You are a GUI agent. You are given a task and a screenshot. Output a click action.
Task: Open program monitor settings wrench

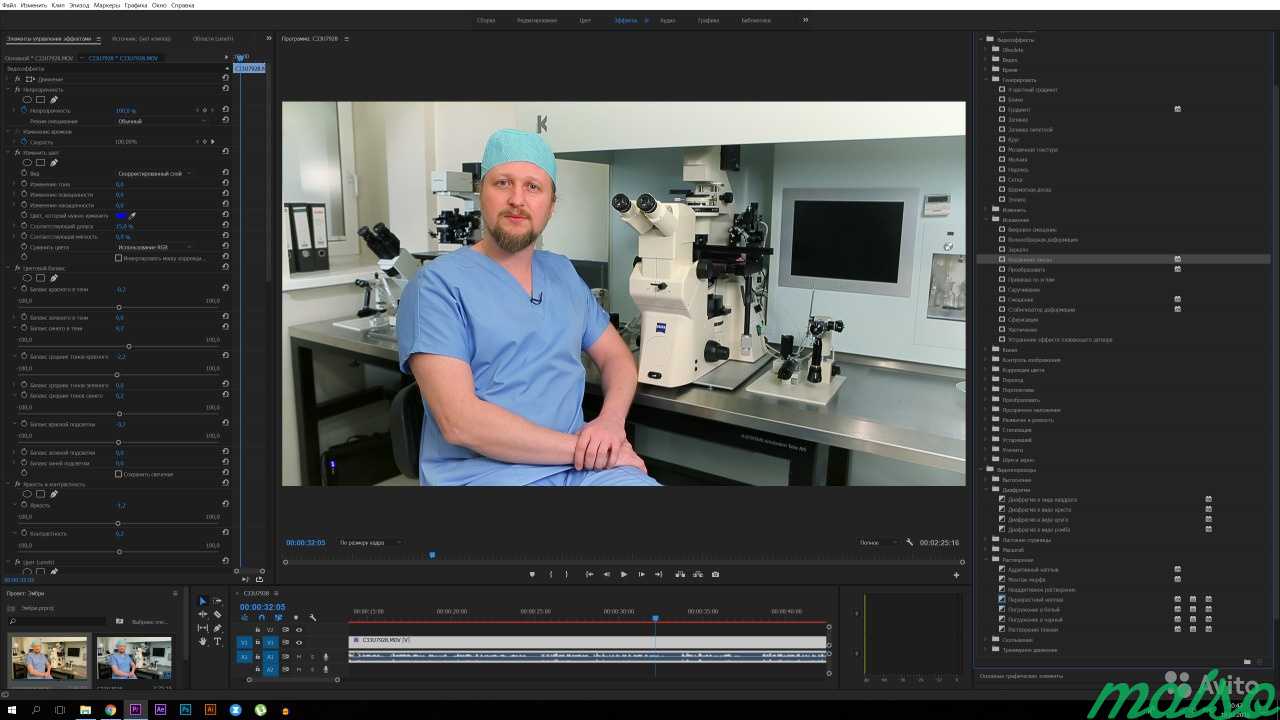(909, 542)
